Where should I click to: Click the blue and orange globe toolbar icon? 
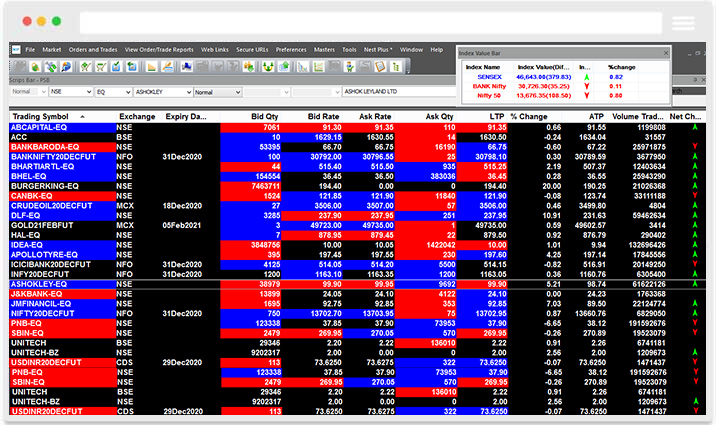[66, 67]
